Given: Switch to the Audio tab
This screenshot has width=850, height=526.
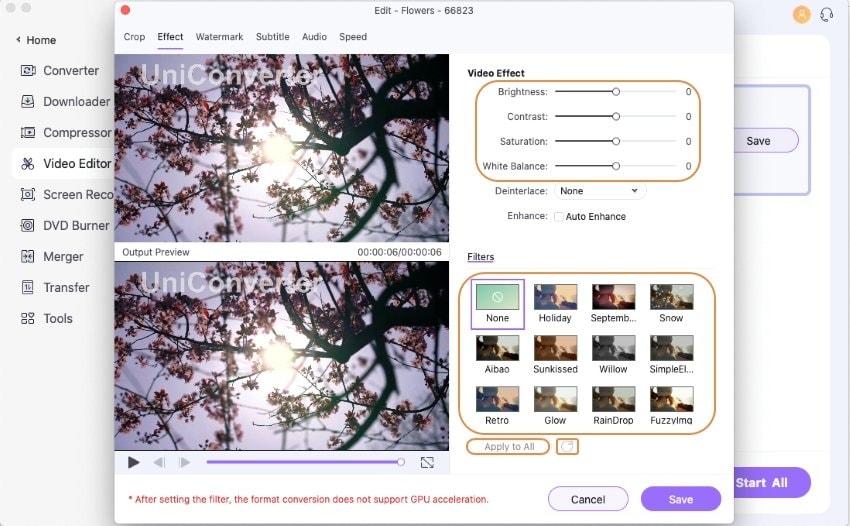Looking at the screenshot, I should (x=314, y=36).
